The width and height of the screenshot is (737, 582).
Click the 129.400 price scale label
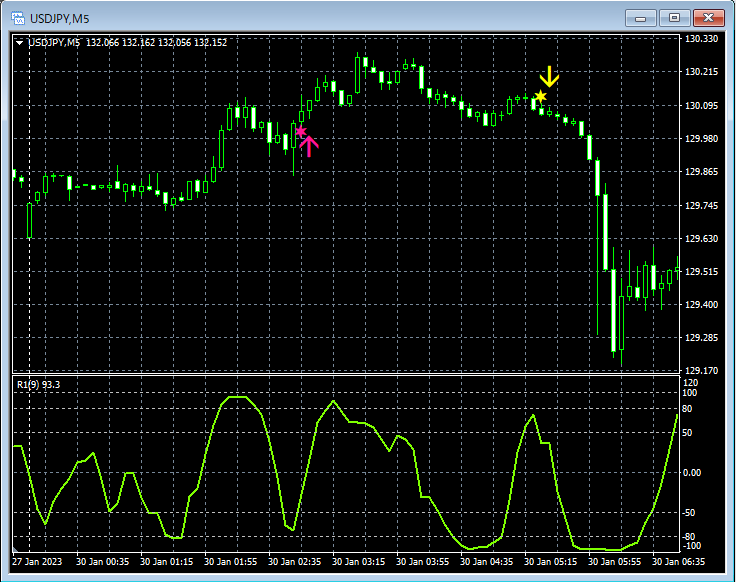pos(702,305)
